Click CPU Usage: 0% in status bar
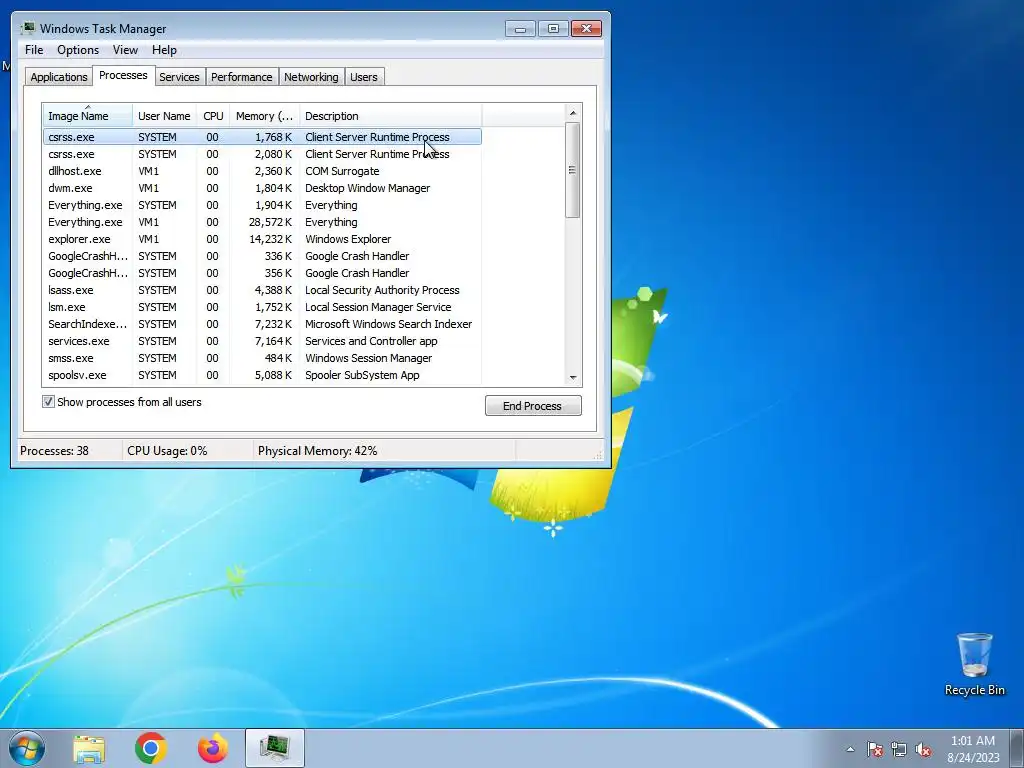 click(x=167, y=451)
